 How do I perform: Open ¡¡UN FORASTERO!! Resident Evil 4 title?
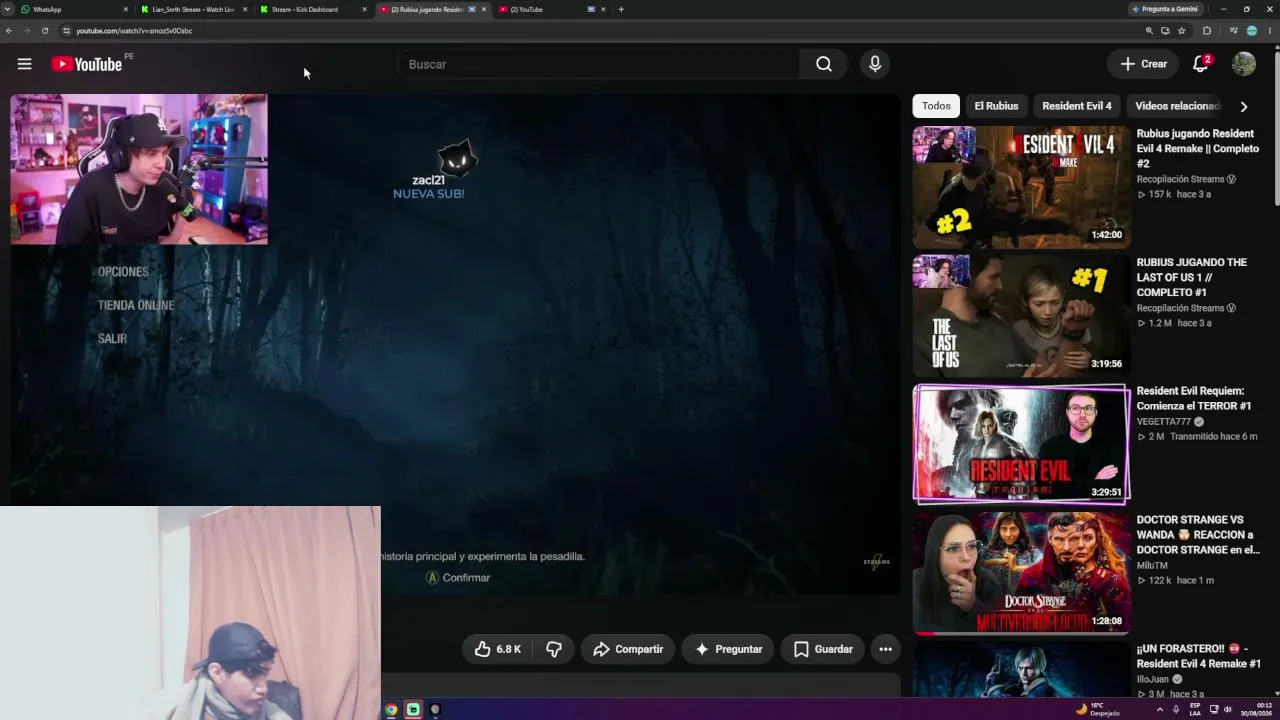coord(1199,656)
